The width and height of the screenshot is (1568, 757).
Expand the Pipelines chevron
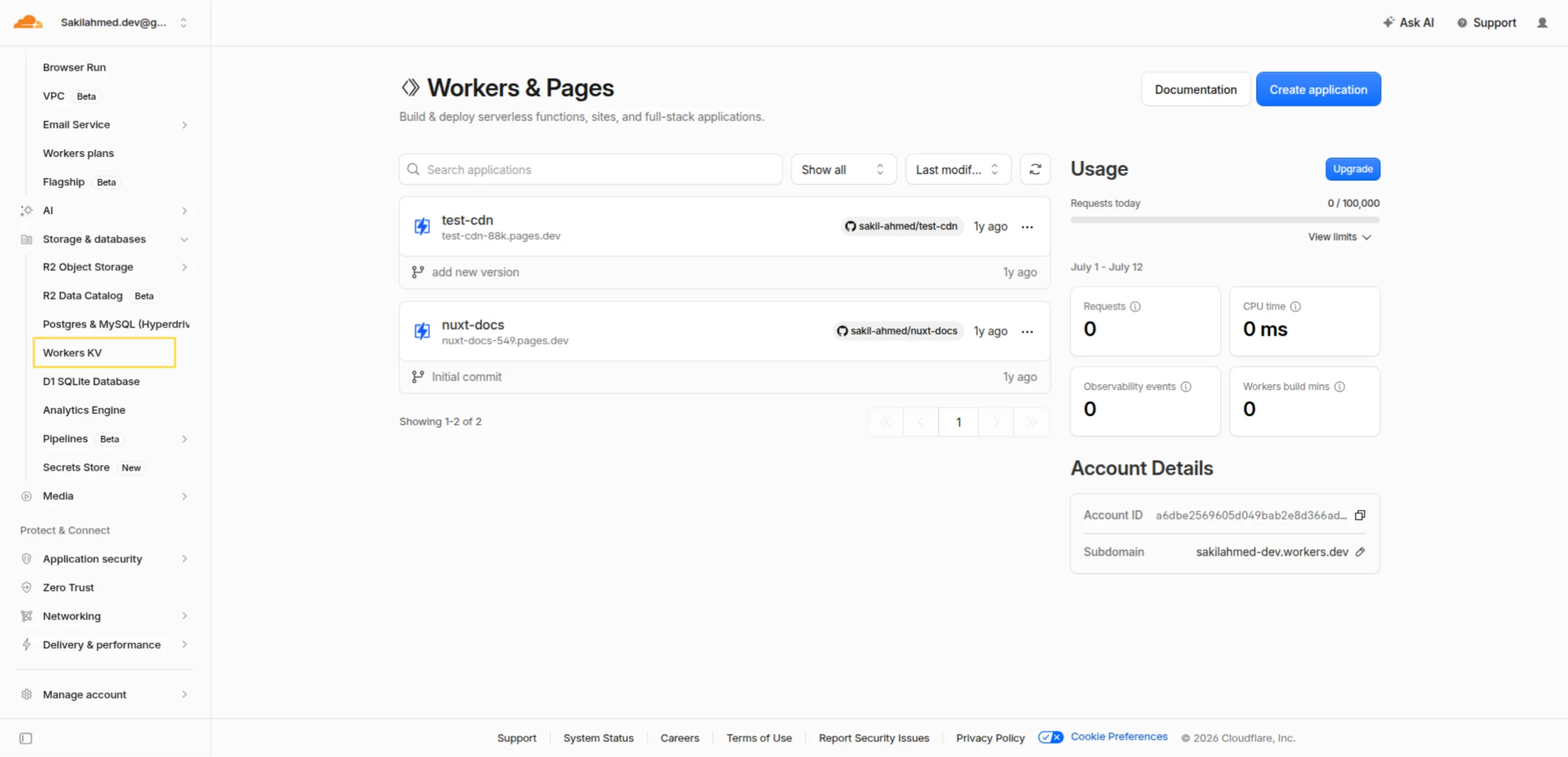coord(184,439)
